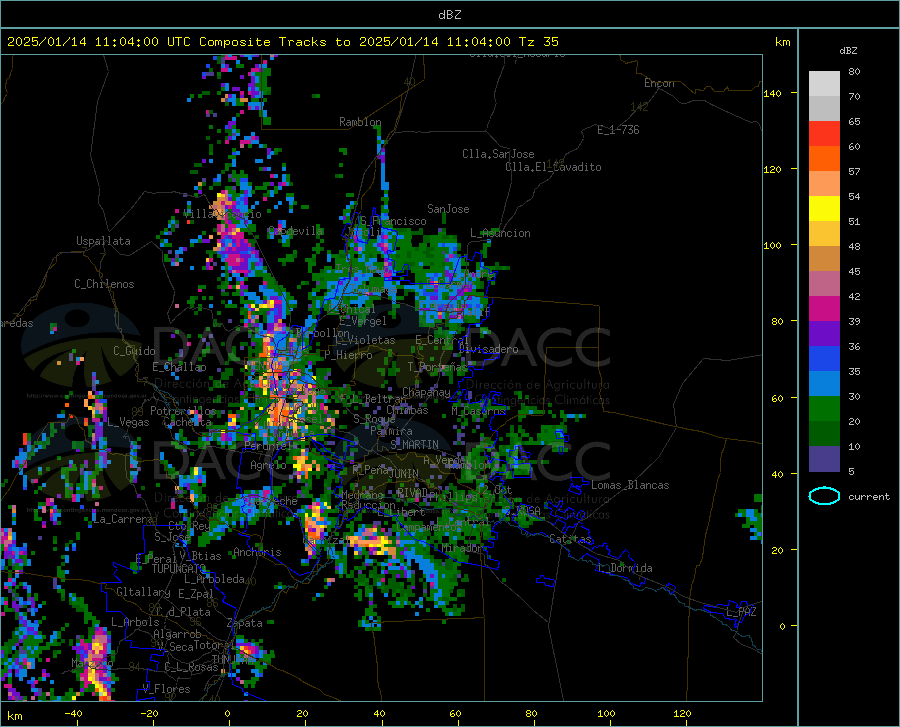The width and height of the screenshot is (900, 727).
Task: Click the 'Tz 35' threshold text in header
Action: [x=538, y=42]
